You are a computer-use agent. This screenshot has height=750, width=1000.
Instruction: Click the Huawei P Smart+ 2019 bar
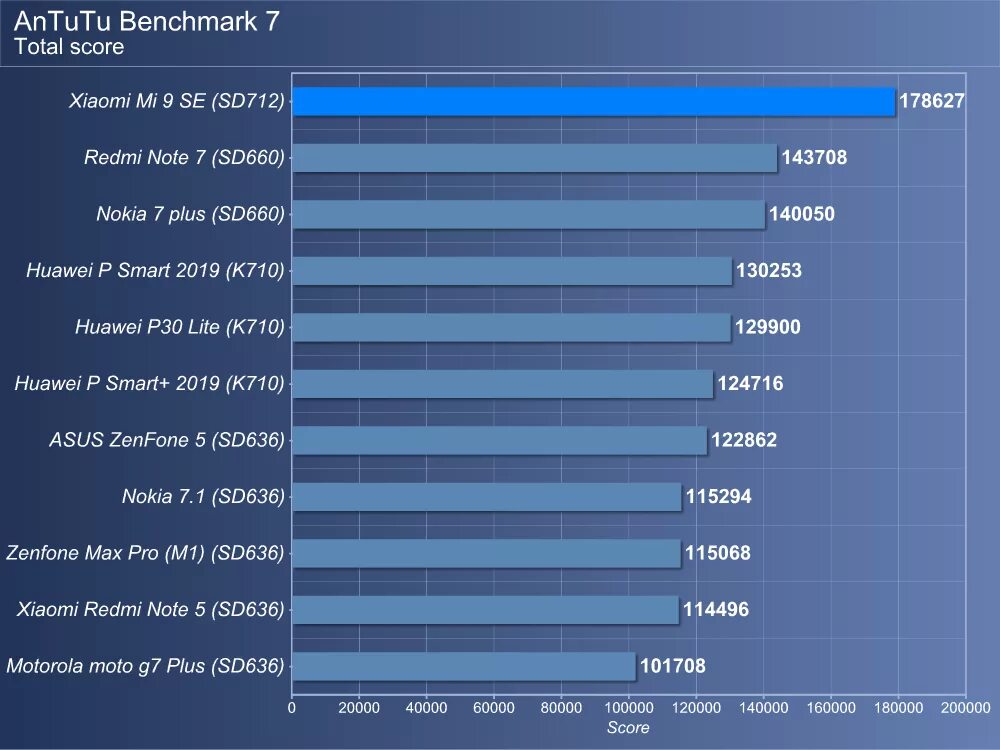(x=503, y=384)
